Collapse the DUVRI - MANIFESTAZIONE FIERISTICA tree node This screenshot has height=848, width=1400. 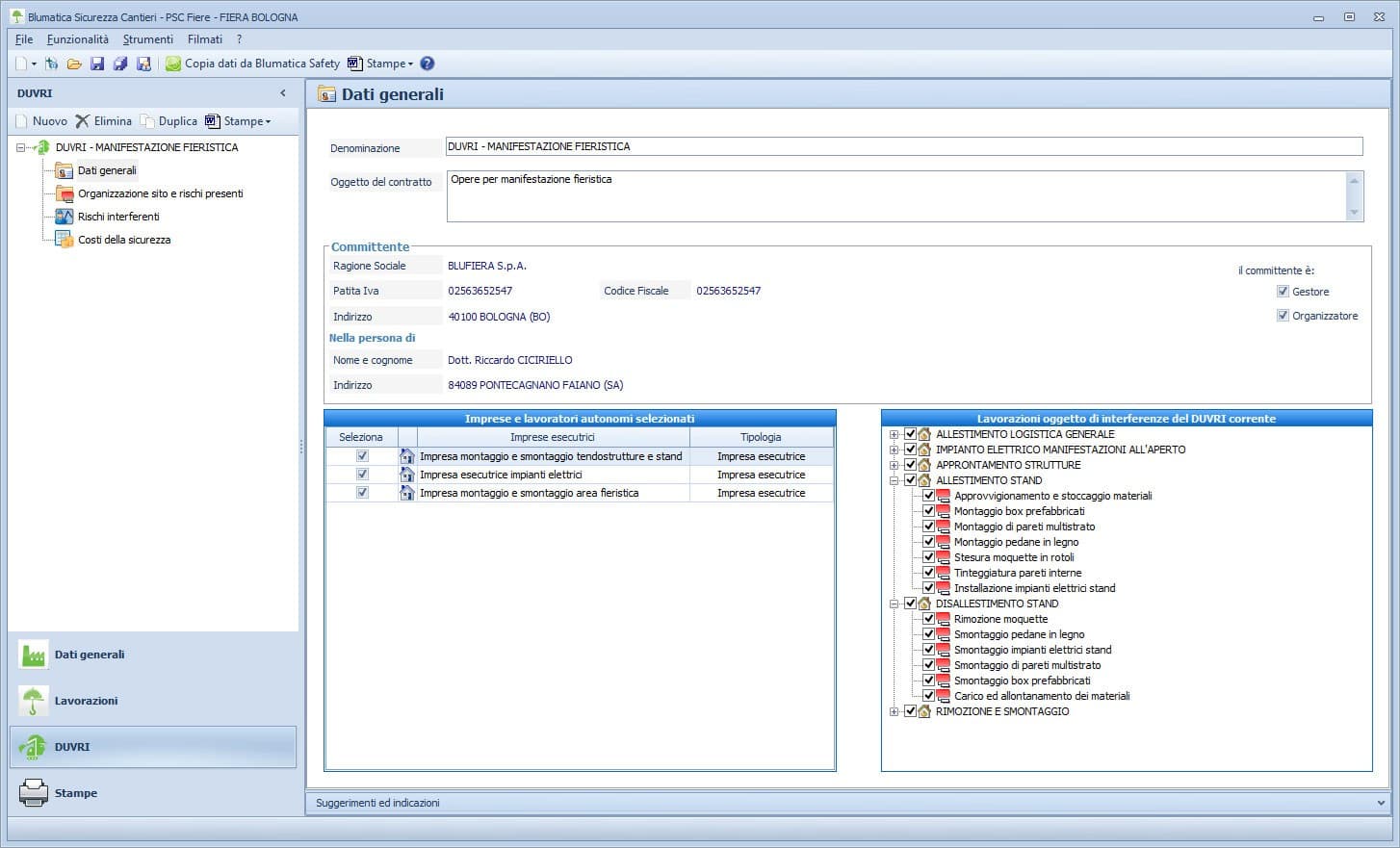coord(21,148)
